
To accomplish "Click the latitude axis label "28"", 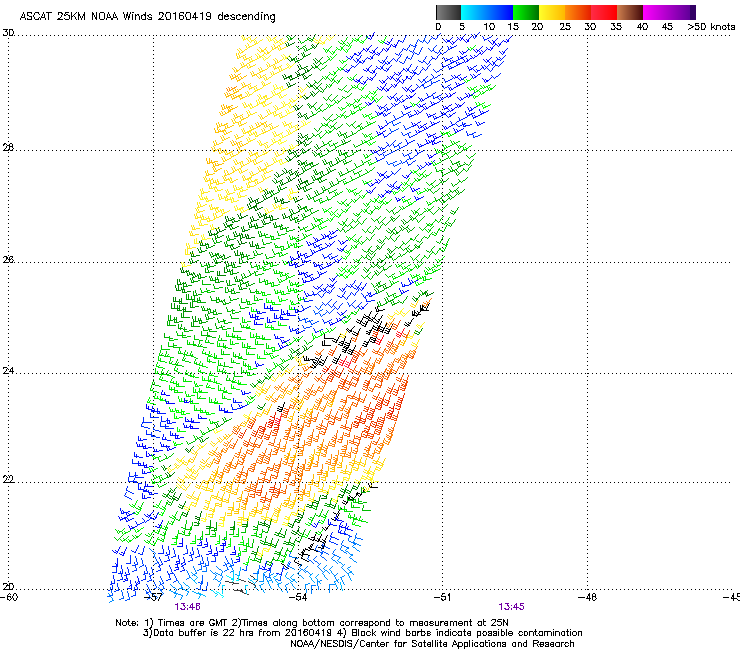I will [8, 148].
